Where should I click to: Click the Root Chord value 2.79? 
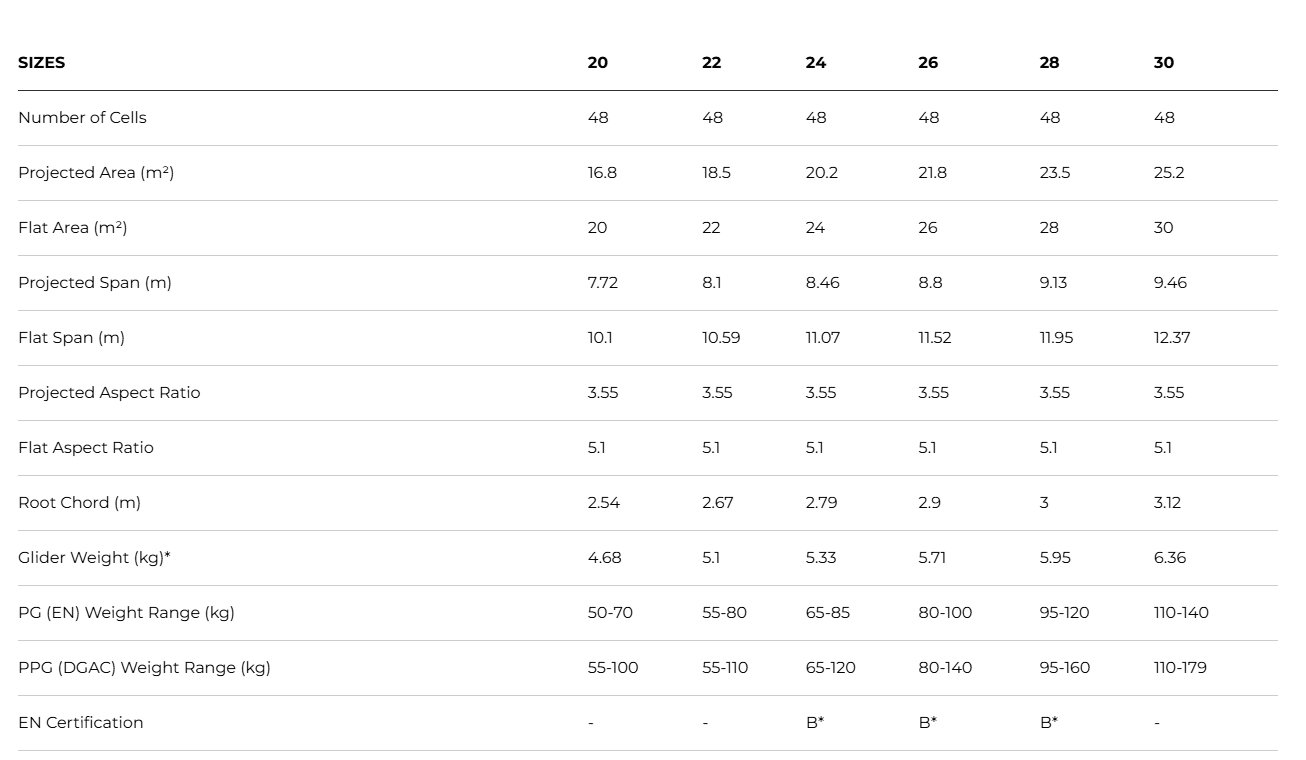tap(821, 502)
